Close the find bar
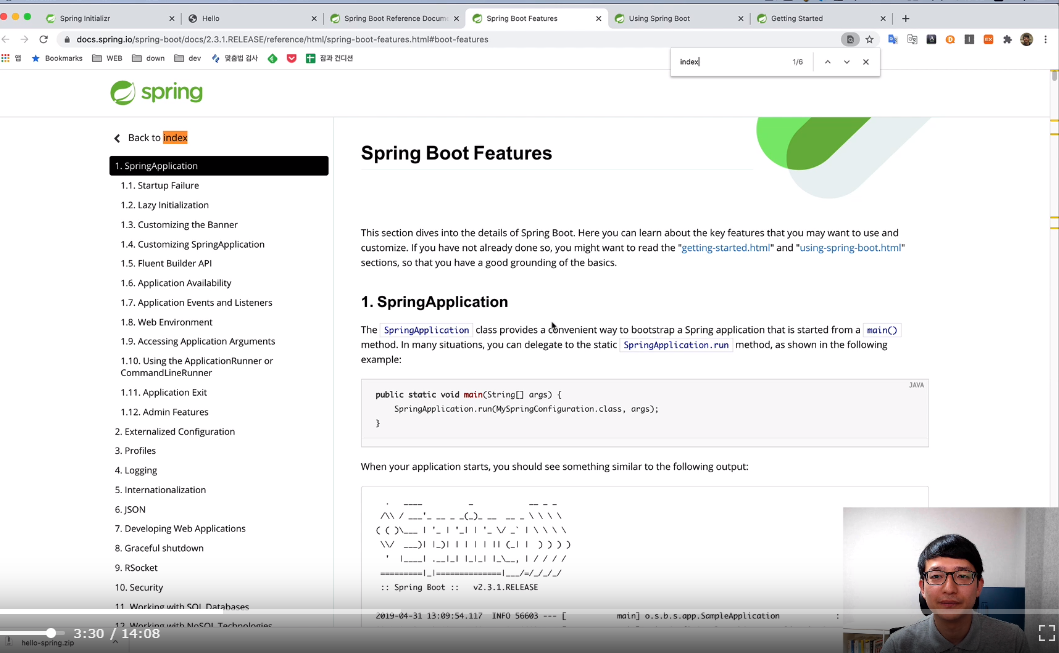 (x=866, y=62)
